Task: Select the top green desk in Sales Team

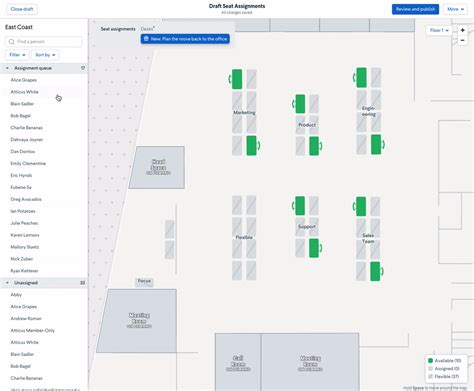Action: coord(361,206)
